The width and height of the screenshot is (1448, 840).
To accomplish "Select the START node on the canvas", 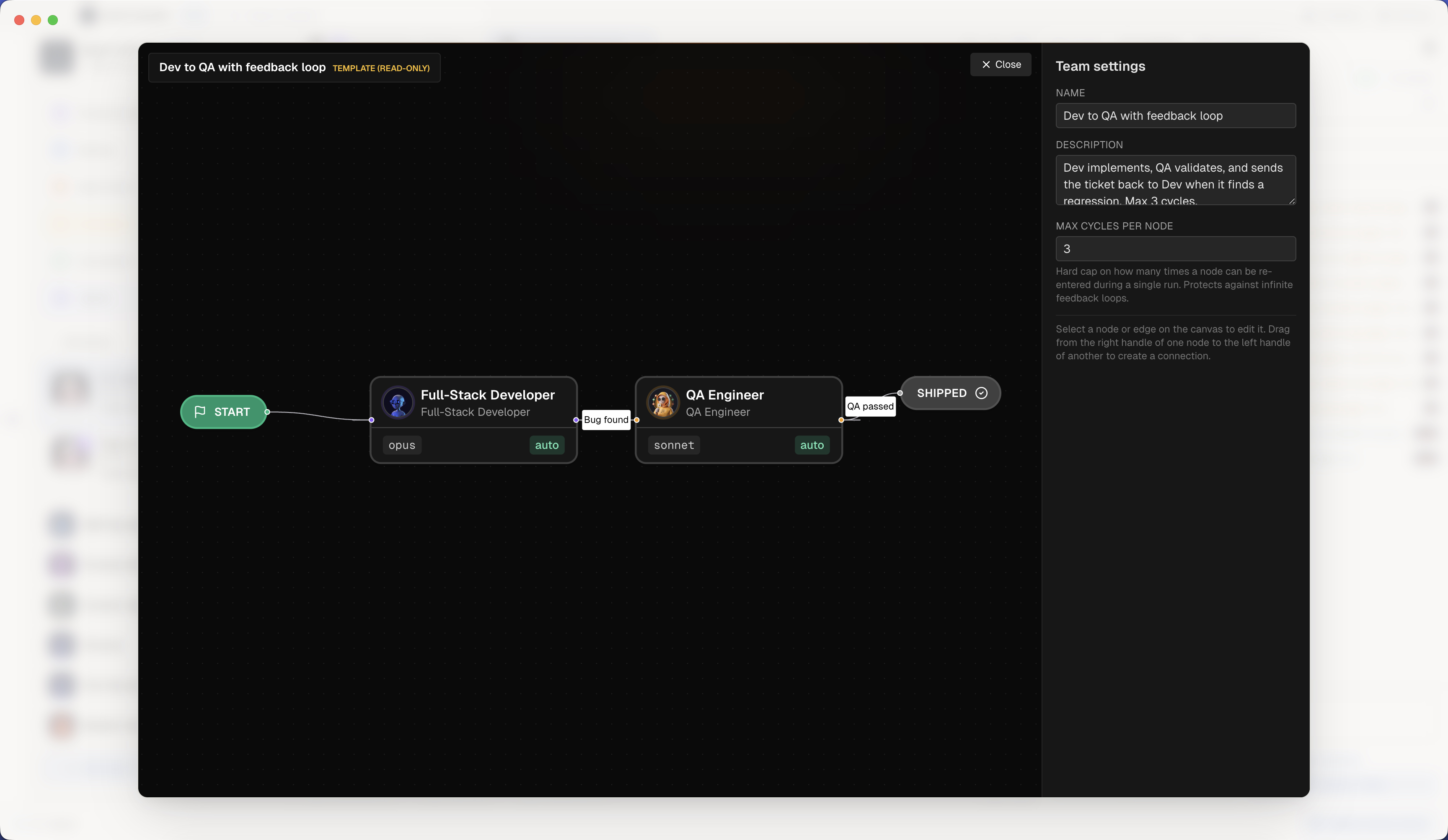I will [223, 412].
